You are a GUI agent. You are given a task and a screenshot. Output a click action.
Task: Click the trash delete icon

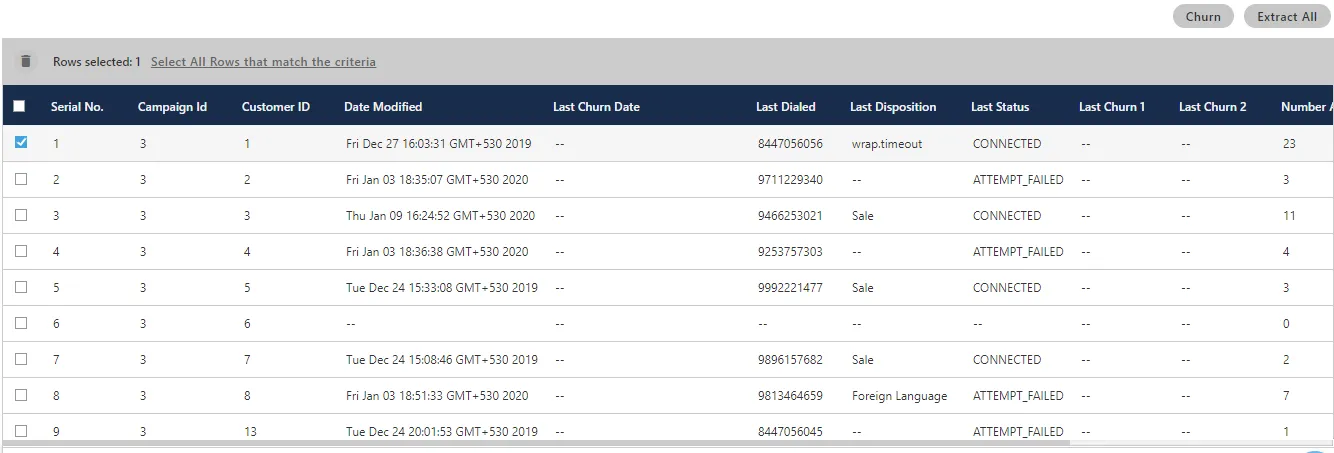[26, 61]
